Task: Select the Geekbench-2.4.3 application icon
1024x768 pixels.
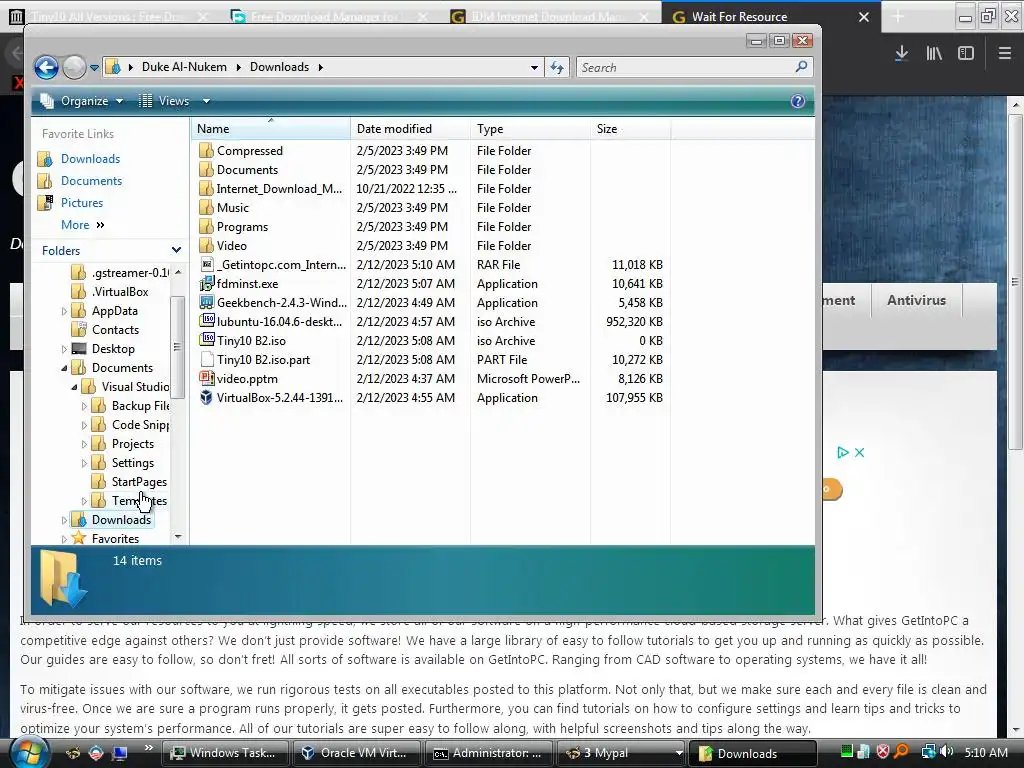Action: [206, 302]
